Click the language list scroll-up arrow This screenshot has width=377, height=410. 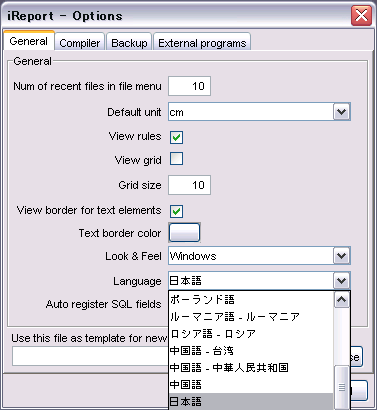[342, 300]
